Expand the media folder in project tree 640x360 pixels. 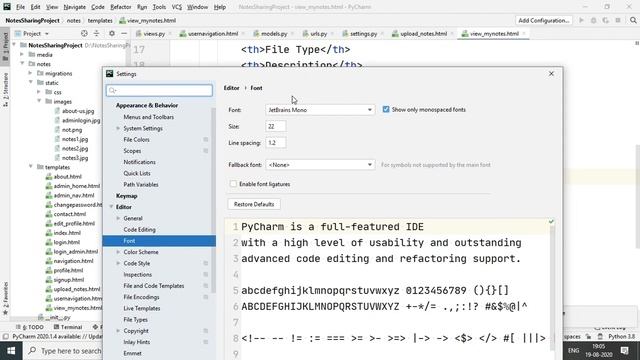click(22, 54)
